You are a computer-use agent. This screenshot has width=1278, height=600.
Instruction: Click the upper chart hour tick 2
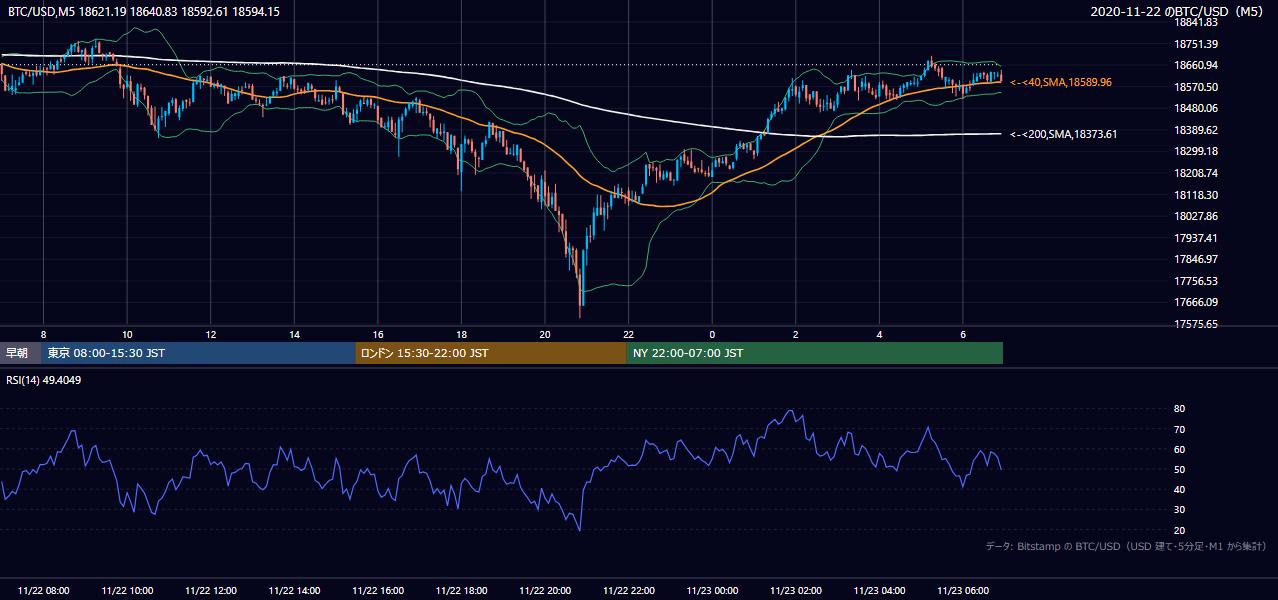point(795,333)
